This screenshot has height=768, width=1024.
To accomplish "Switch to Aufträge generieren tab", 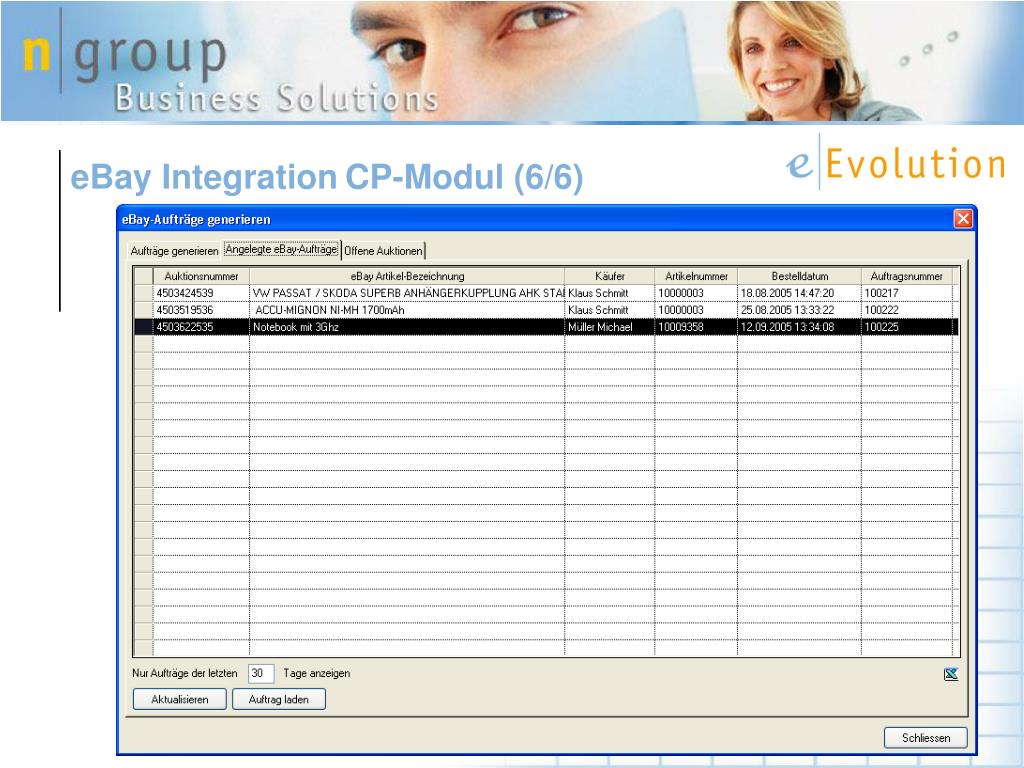I will [174, 251].
